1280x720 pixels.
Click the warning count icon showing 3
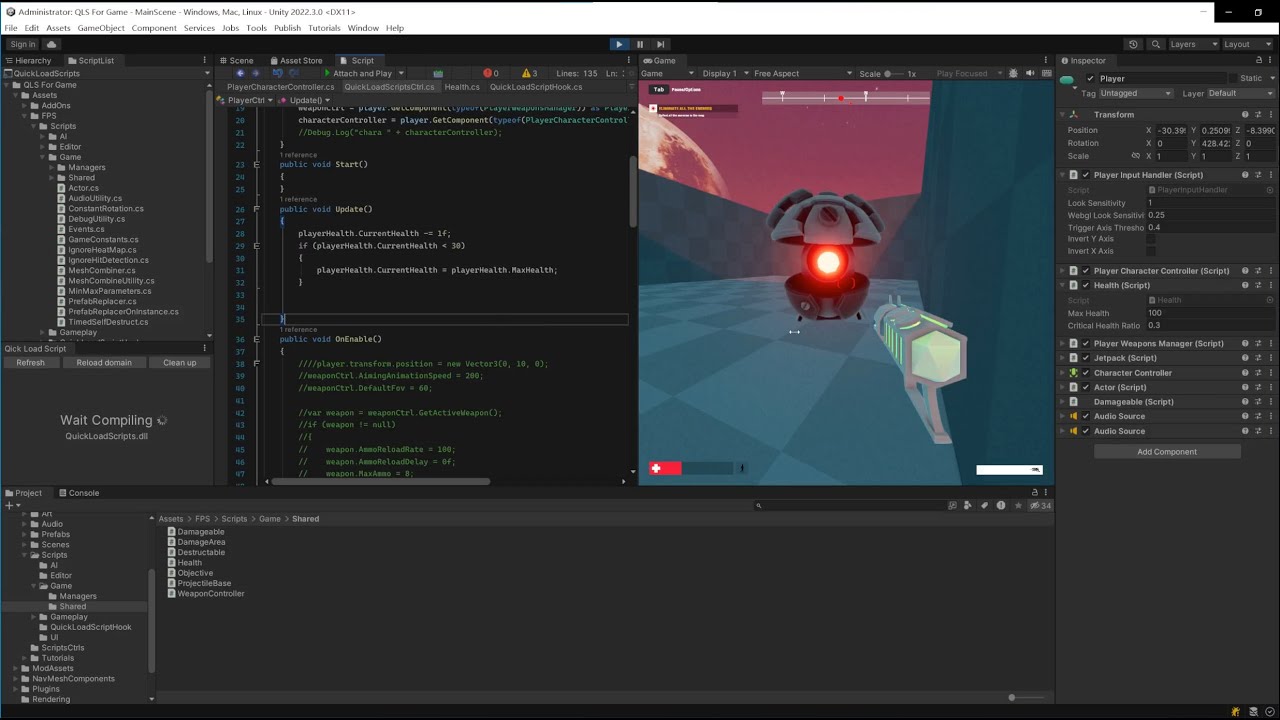(x=527, y=73)
